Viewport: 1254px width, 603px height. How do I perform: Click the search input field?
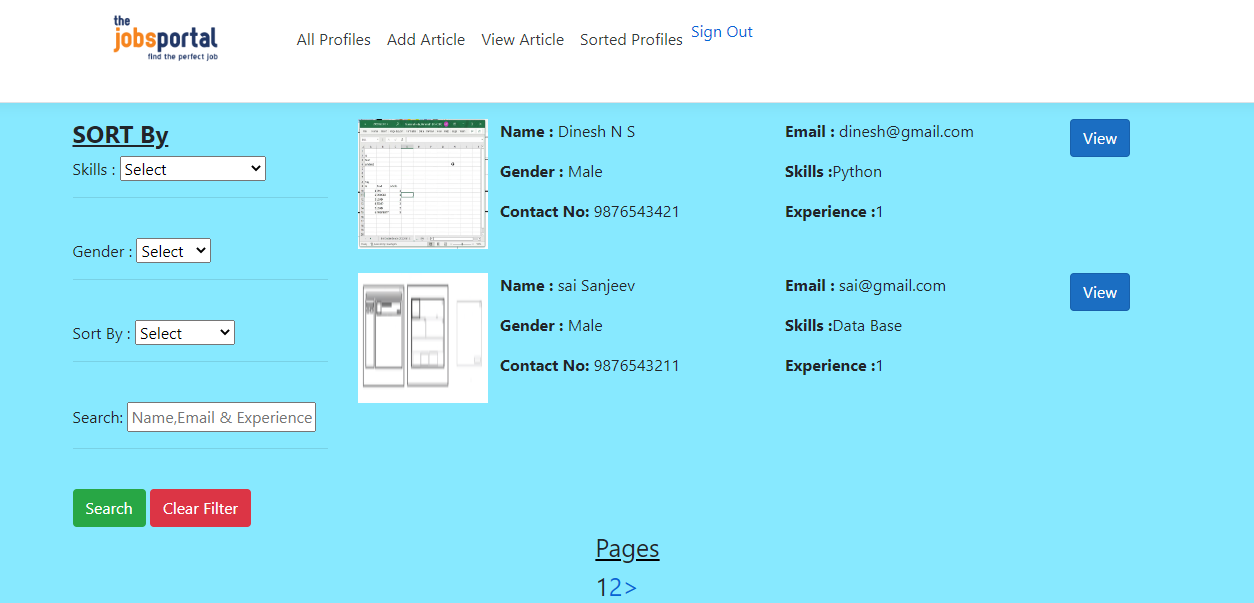221,416
